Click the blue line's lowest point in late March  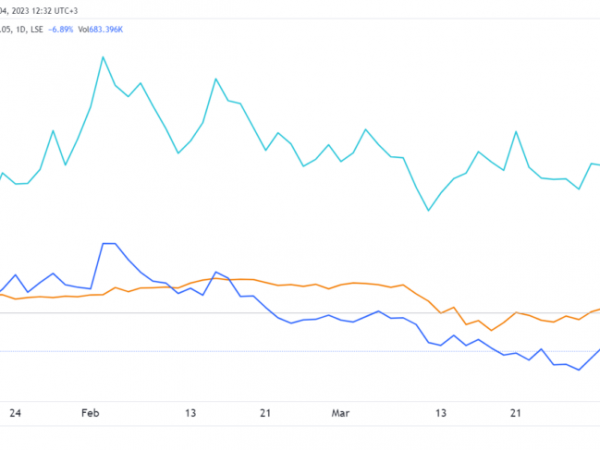click(579, 370)
